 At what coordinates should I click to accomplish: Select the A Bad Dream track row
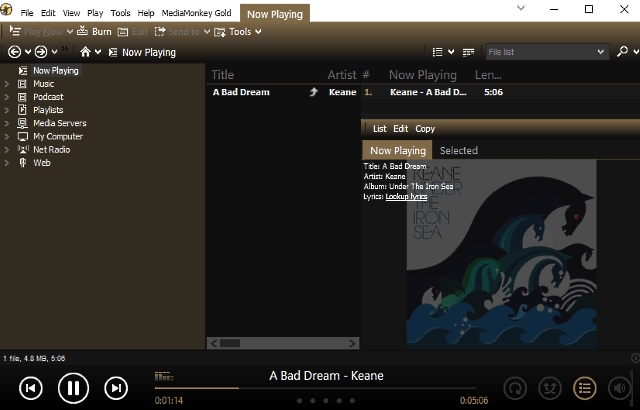point(284,92)
